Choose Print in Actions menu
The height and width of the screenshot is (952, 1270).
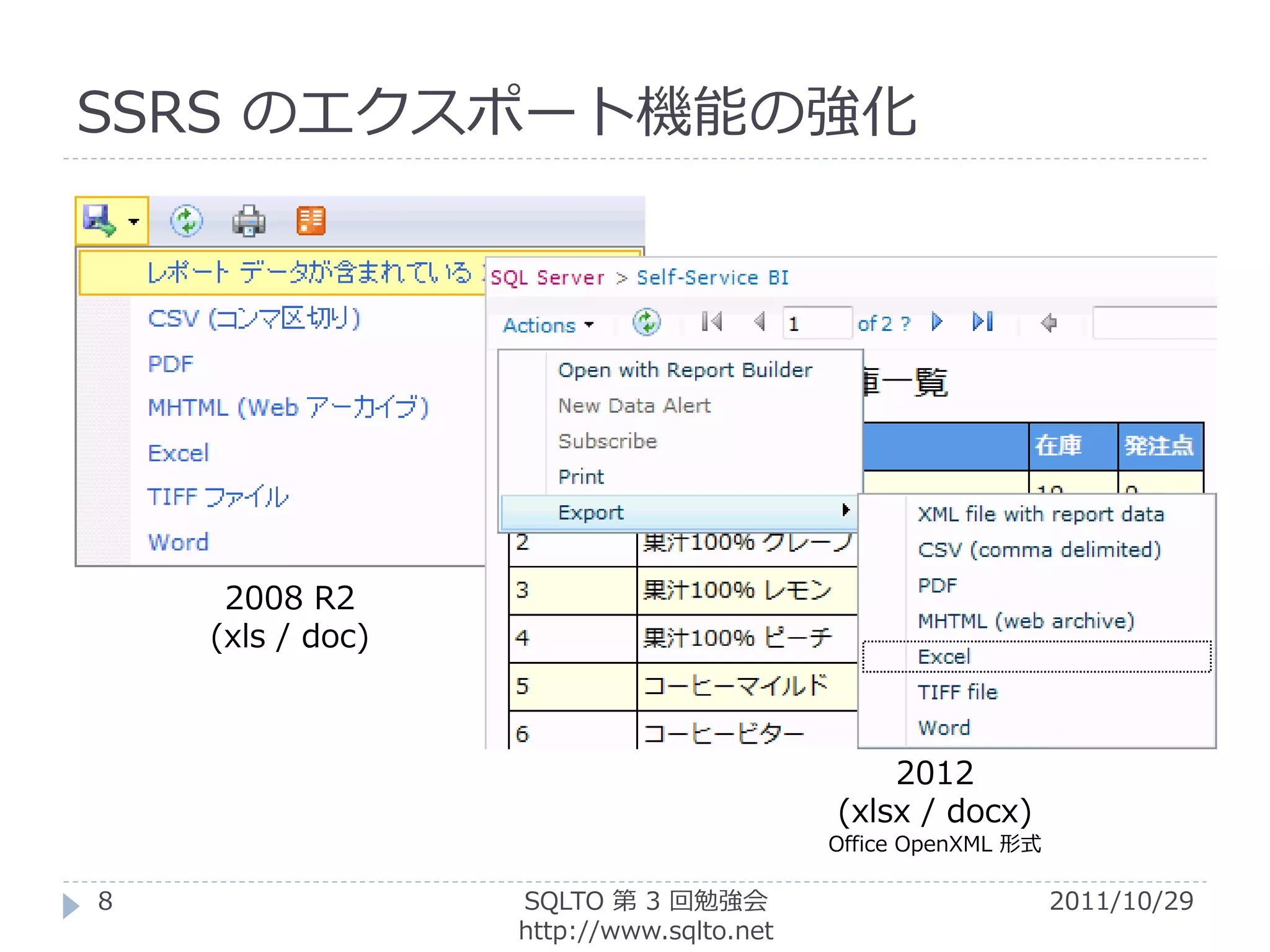[581, 477]
